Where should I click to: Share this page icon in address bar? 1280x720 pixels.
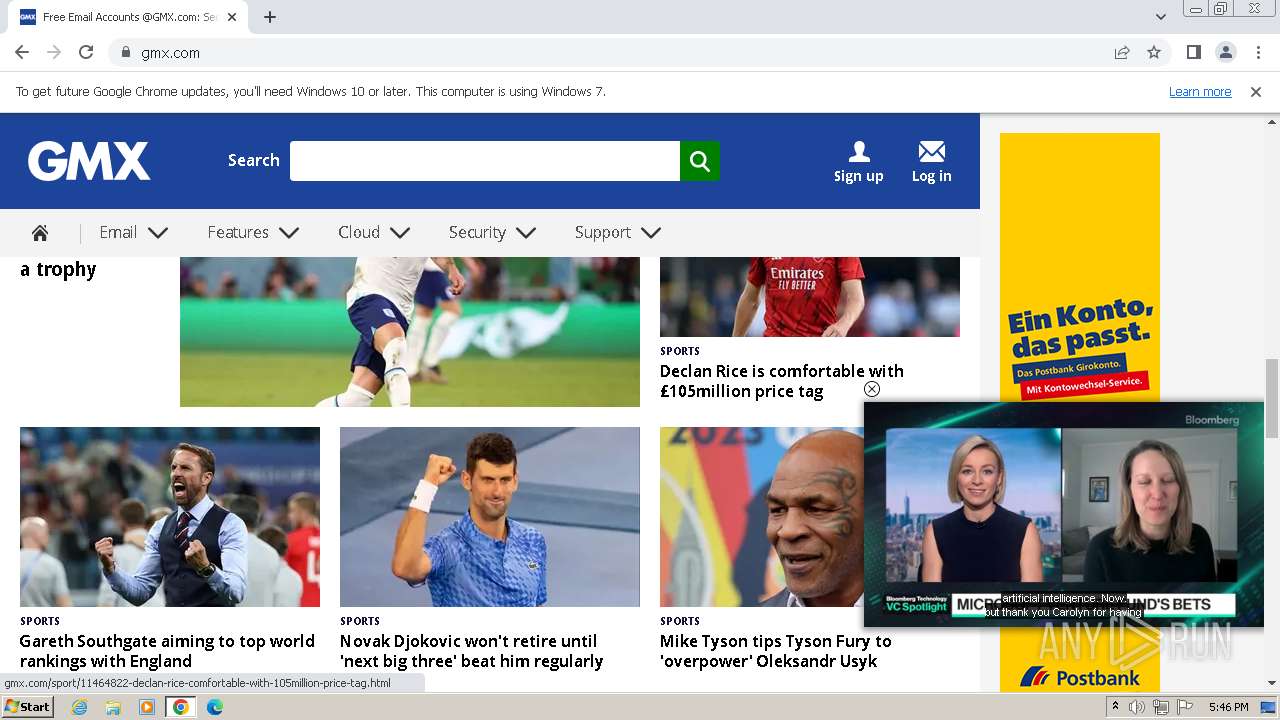coord(1122,53)
